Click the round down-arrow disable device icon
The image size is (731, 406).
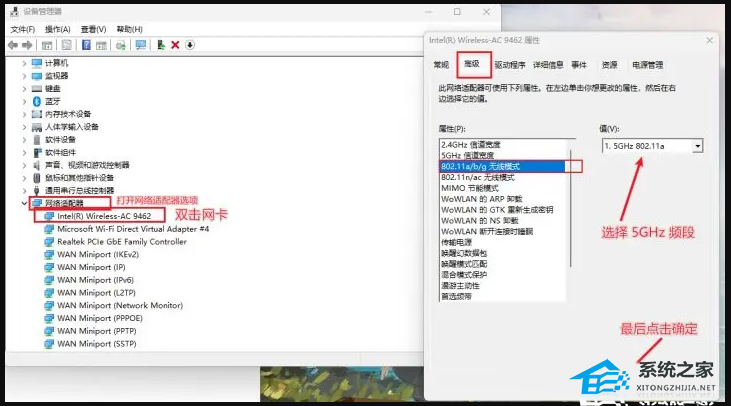click(190, 45)
